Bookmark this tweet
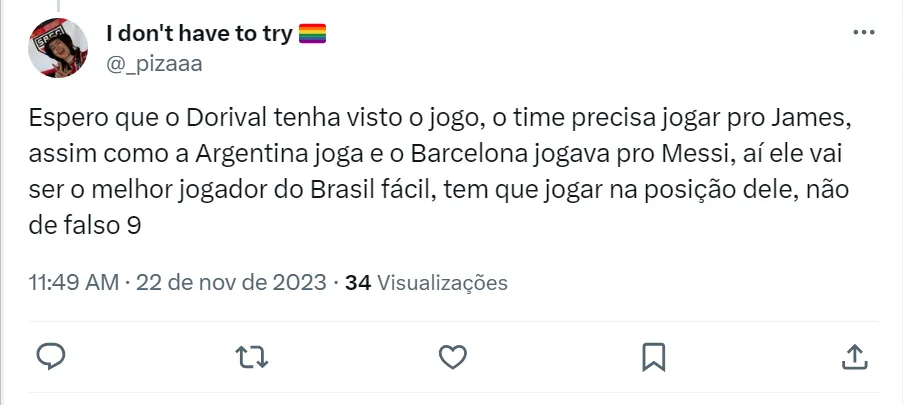Image resolution: width=903 pixels, height=405 pixels. 654,356
